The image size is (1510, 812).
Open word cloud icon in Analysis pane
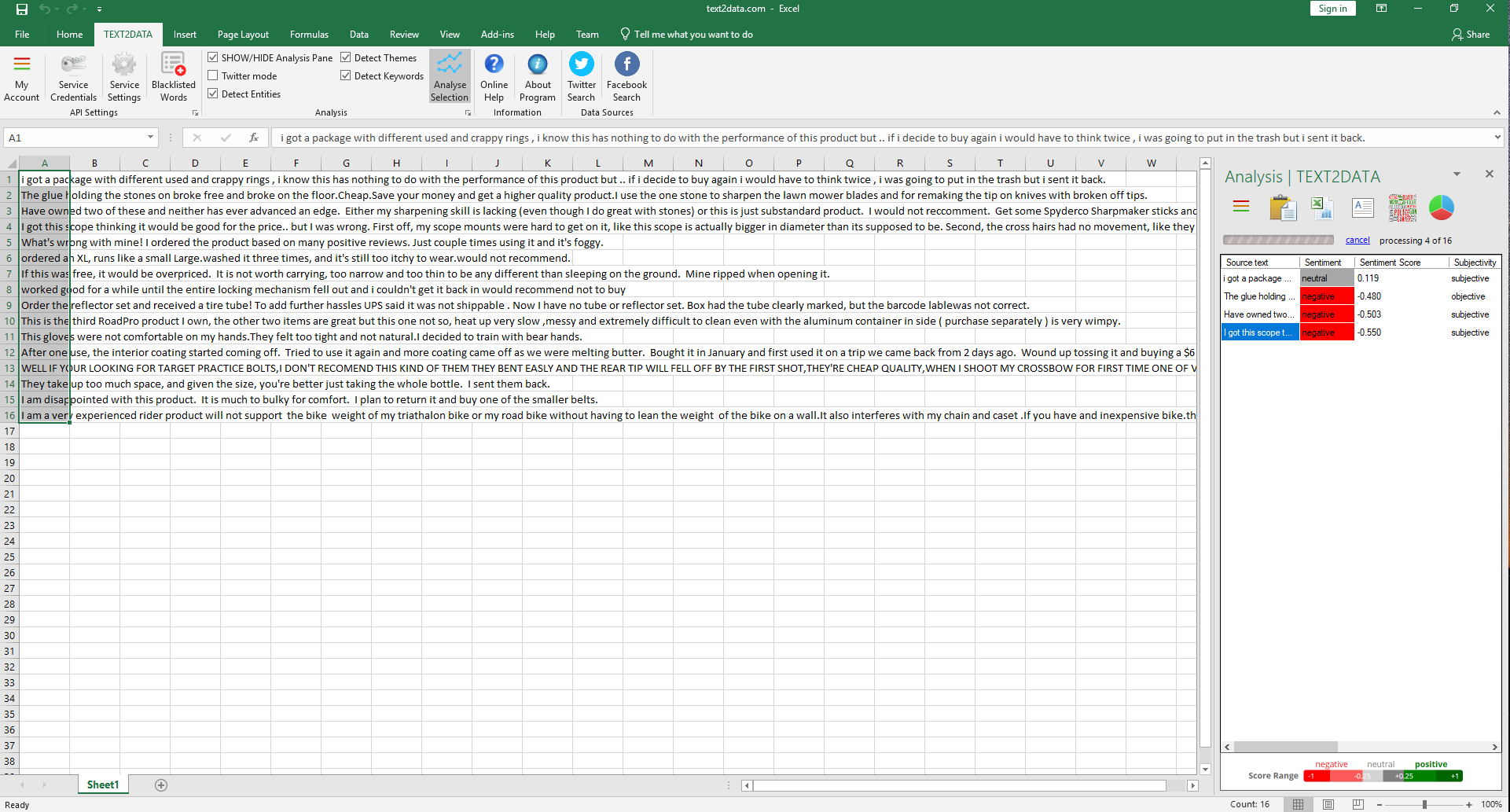click(x=1402, y=208)
